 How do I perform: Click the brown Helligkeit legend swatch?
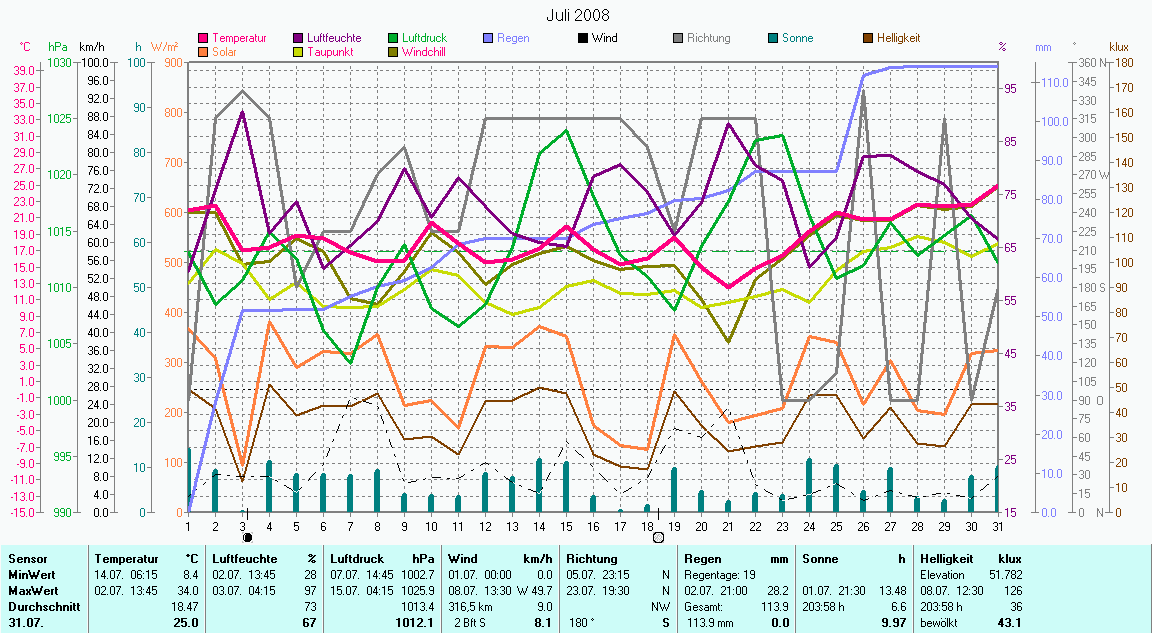867,38
